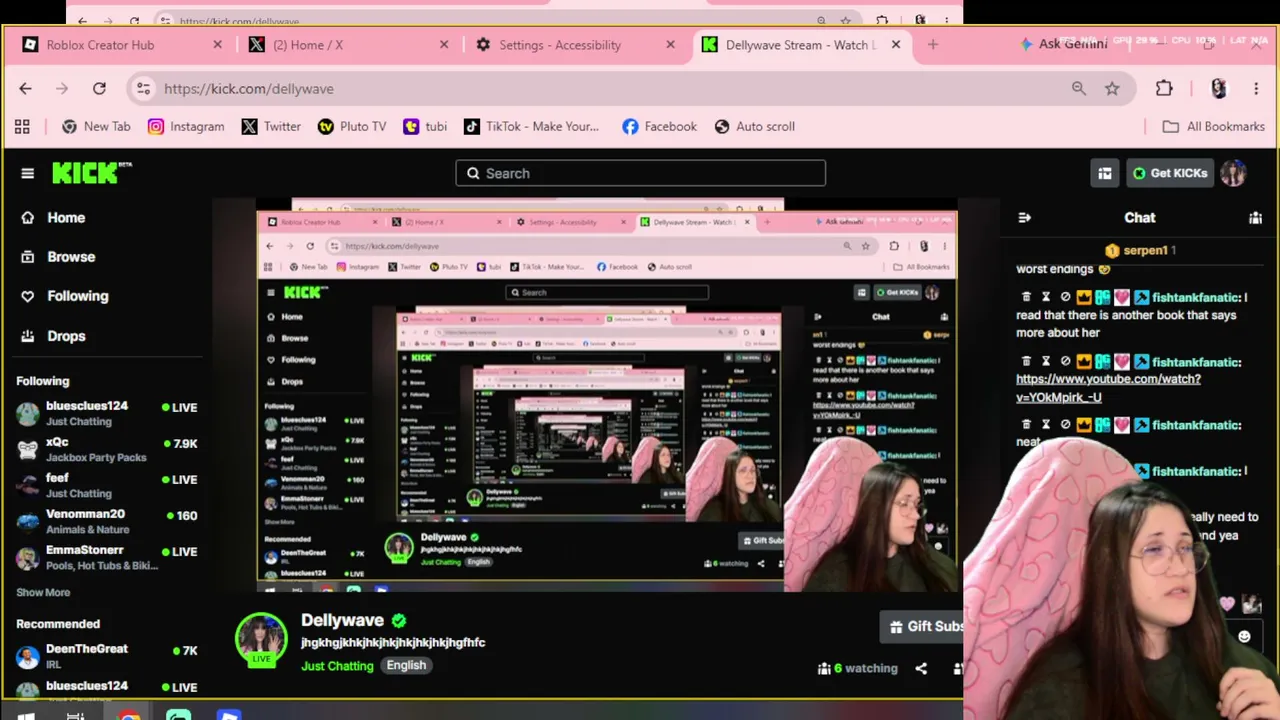1280x720 pixels.
Task: Collapse the Chat panel with the arrow icon
Action: 1024,217
